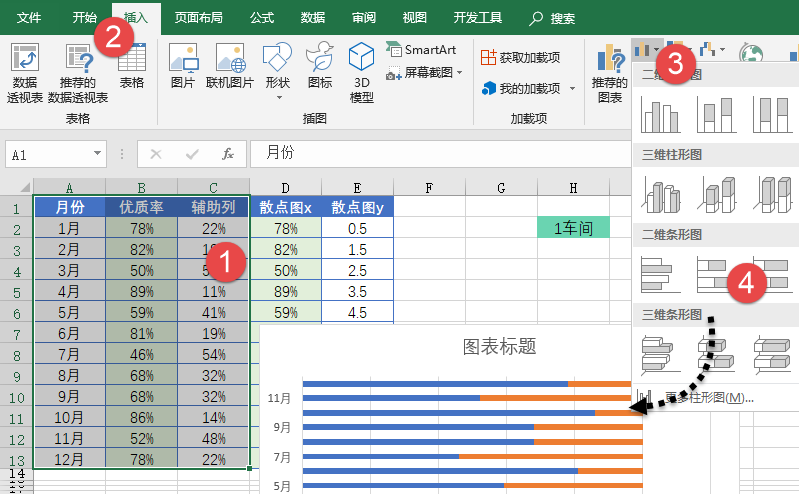This screenshot has width=799, height=494.
Task: Select column header F
Action: point(429,187)
